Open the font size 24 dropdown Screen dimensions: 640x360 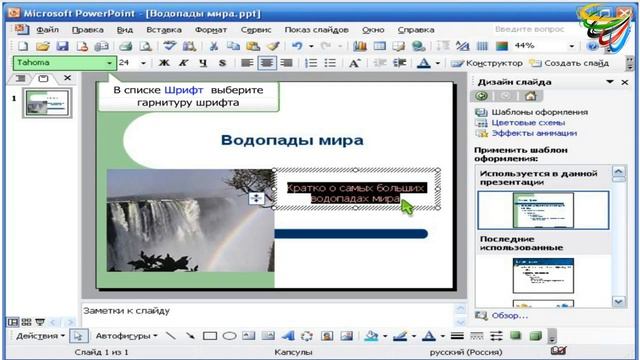143,63
